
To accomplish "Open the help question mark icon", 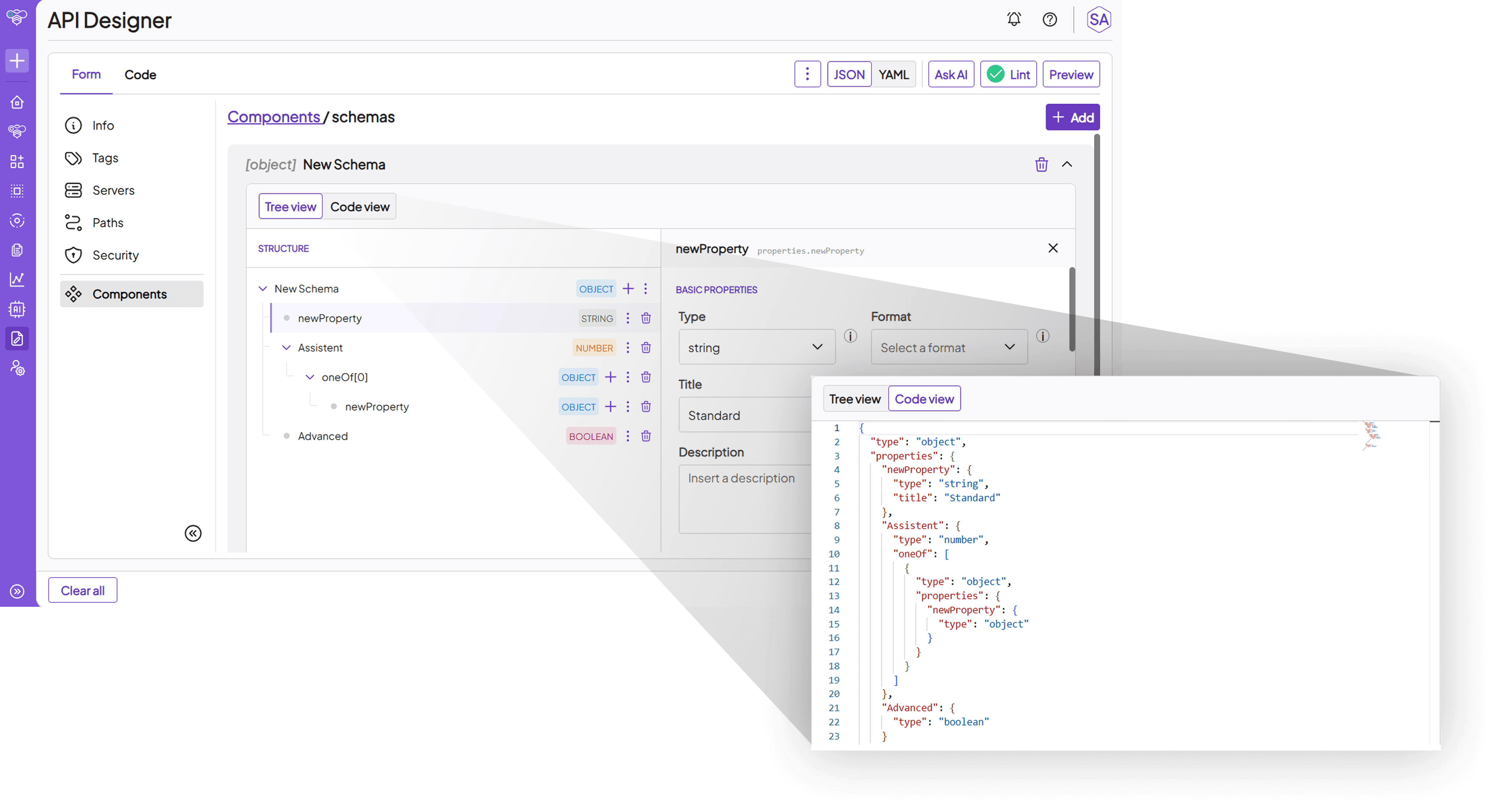I will [x=1049, y=19].
